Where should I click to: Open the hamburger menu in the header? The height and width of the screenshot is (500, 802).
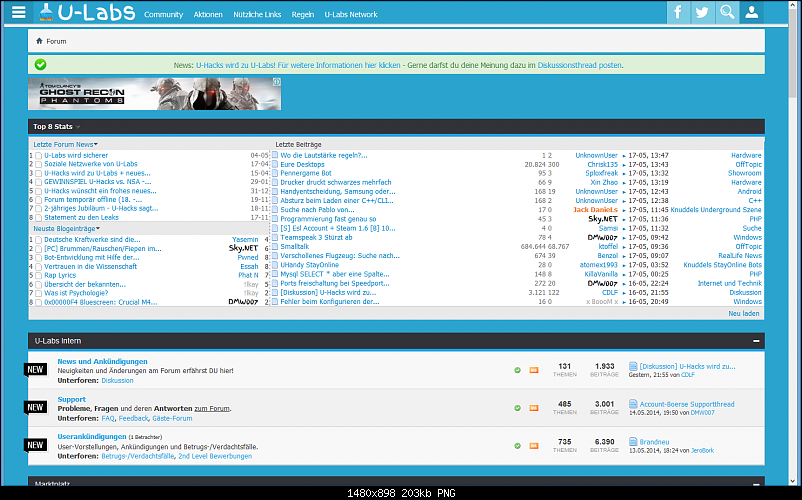19,13
